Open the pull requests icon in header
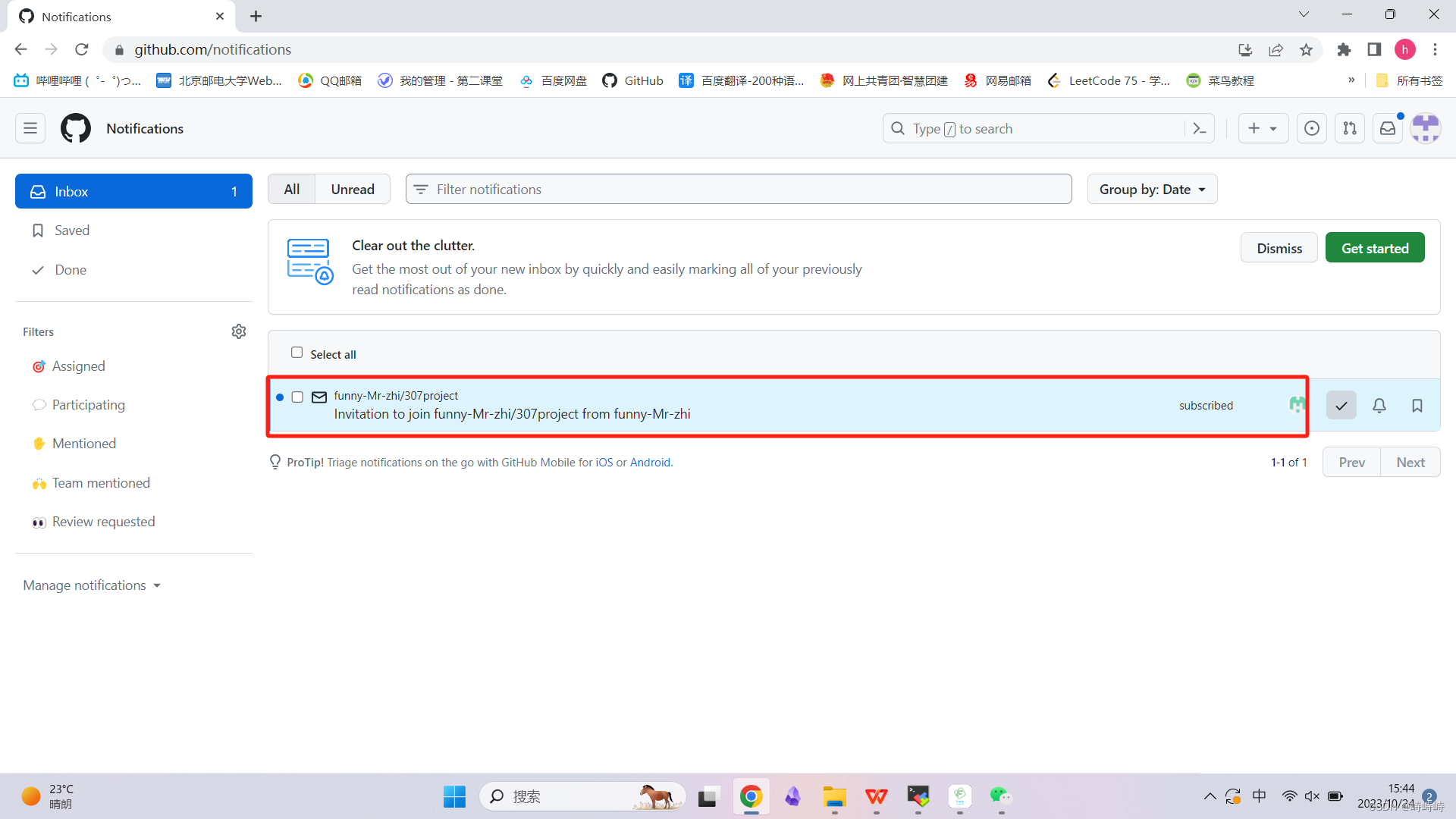Viewport: 1456px width, 819px height. [x=1350, y=128]
